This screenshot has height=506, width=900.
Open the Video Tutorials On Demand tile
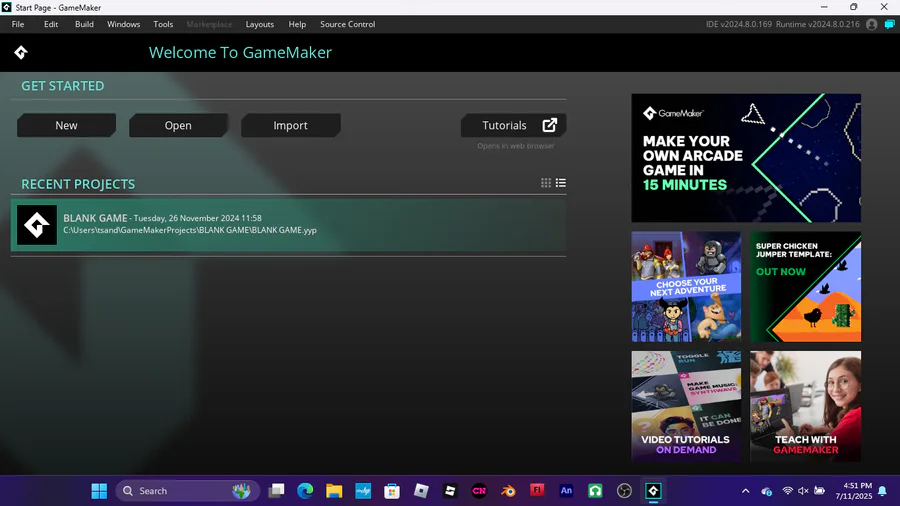686,406
